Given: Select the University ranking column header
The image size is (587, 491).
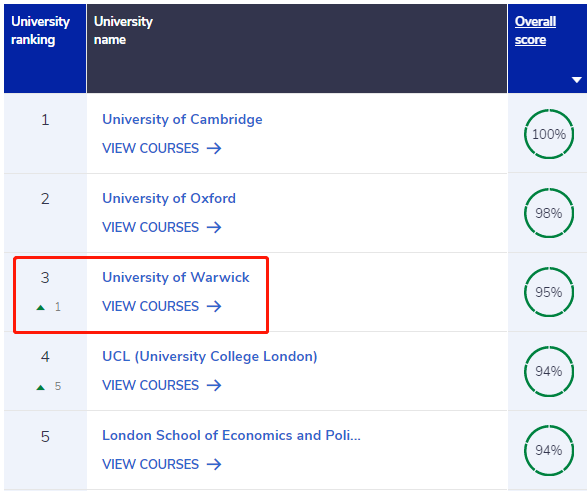Looking at the screenshot, I should pos(45,48).
